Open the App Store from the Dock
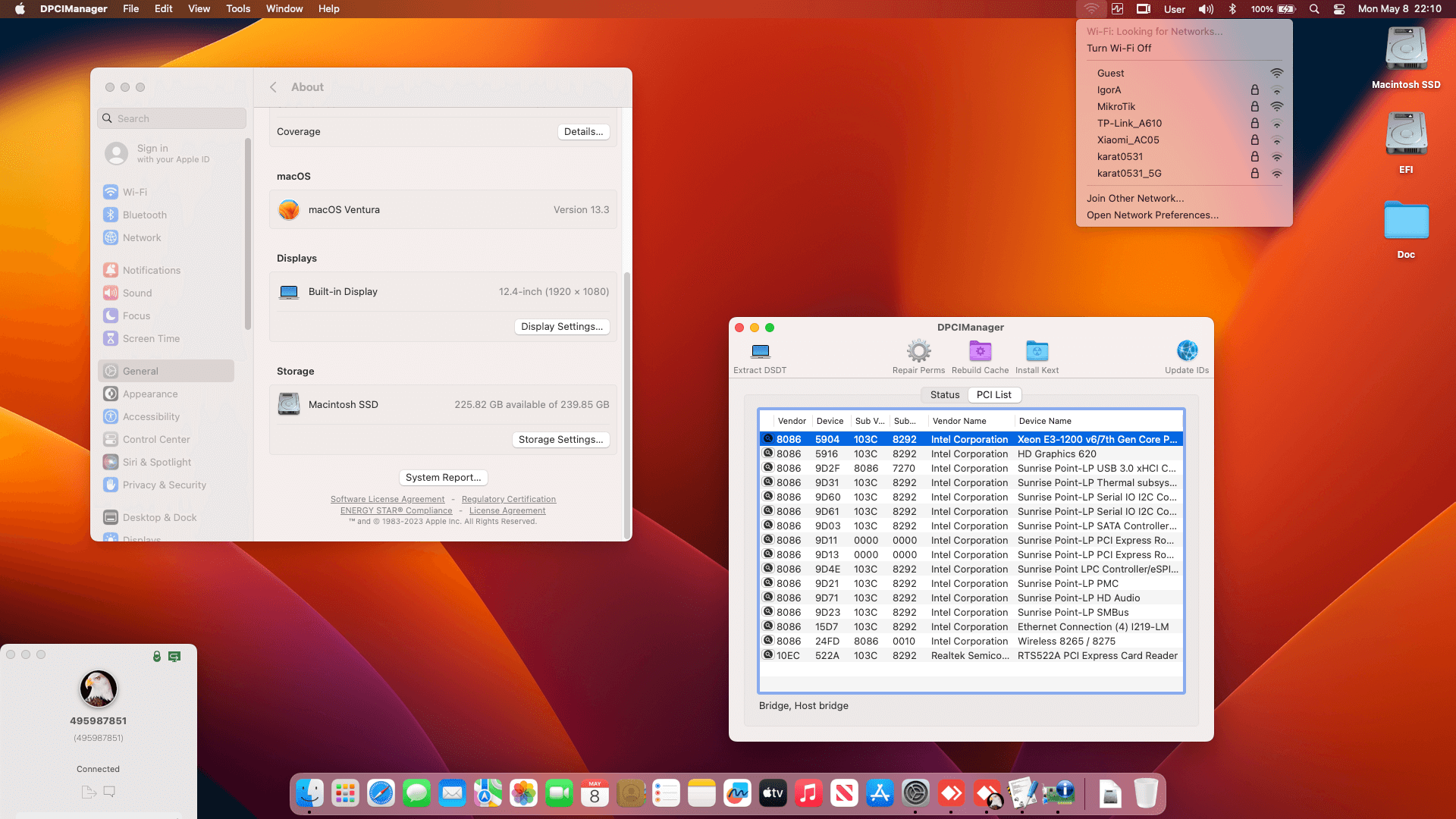 [880, 794]
